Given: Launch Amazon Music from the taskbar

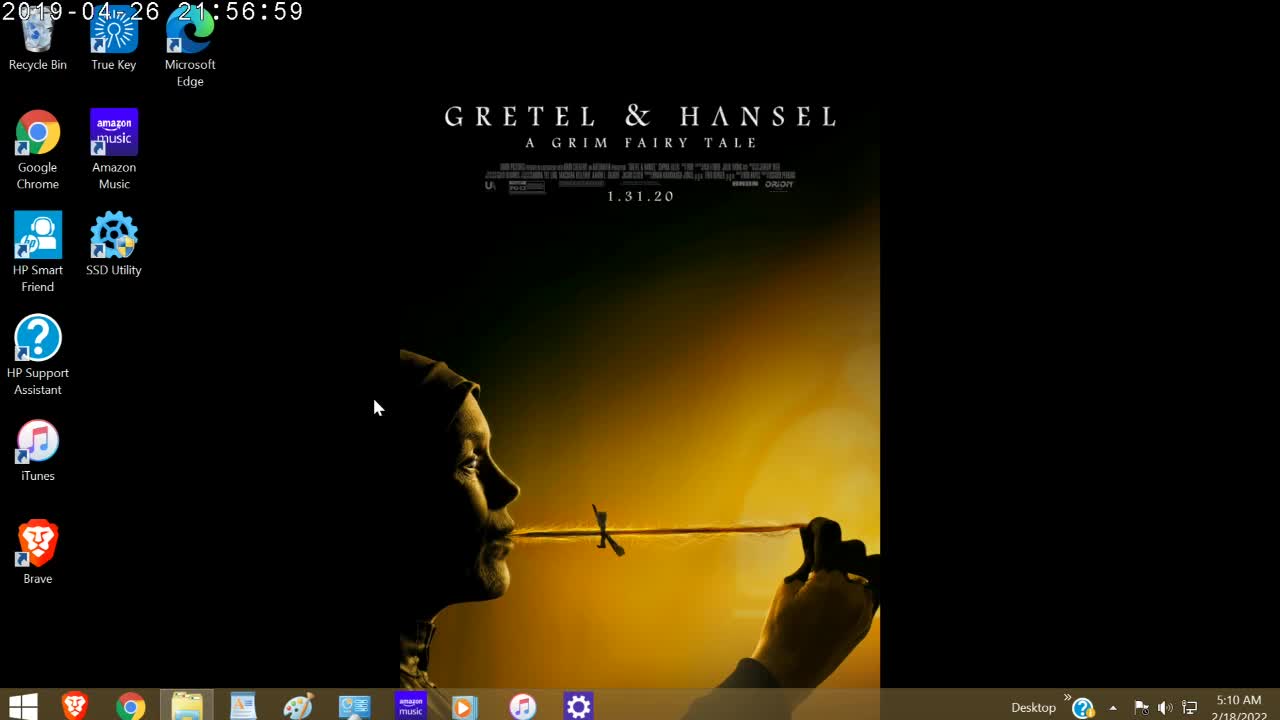Looking at the screenshot, I should (x=411, y=706).
